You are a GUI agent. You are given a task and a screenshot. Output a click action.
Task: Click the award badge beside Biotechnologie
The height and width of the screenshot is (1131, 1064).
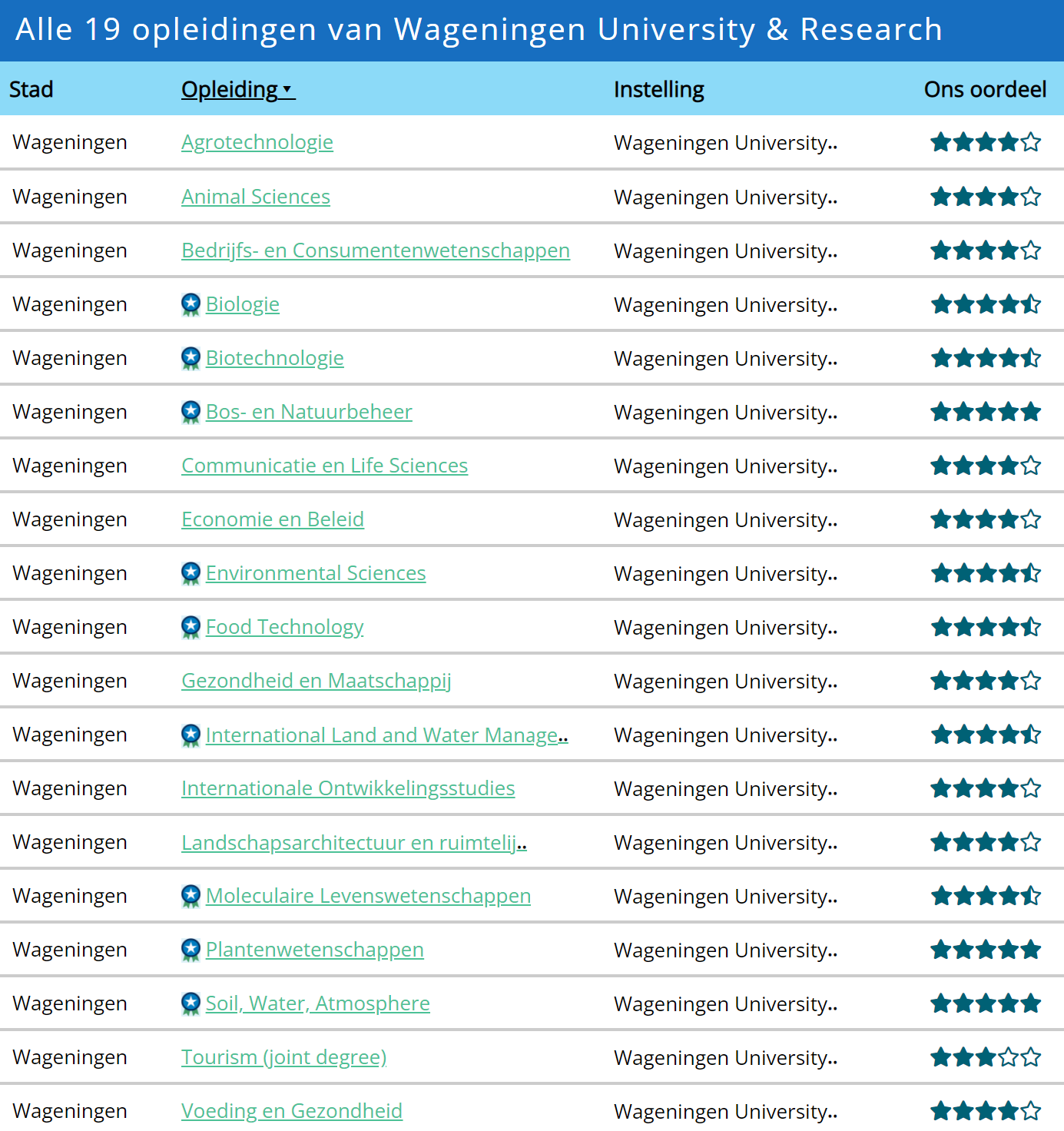point(191,359)
